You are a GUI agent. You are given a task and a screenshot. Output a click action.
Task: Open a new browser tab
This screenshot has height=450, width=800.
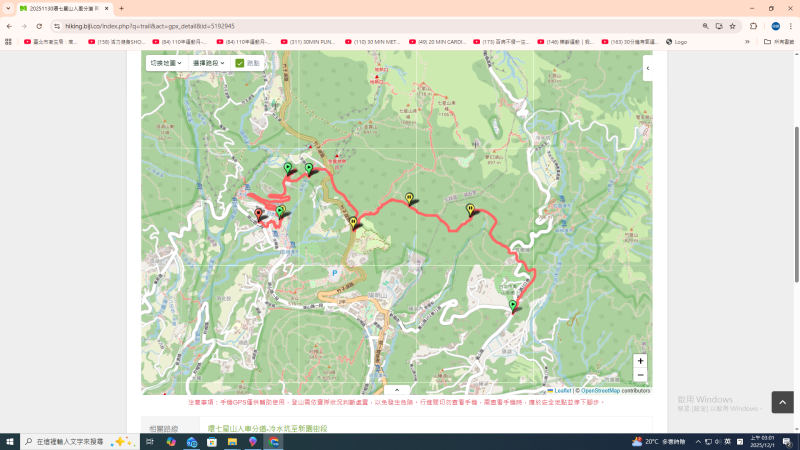[121, 8]
